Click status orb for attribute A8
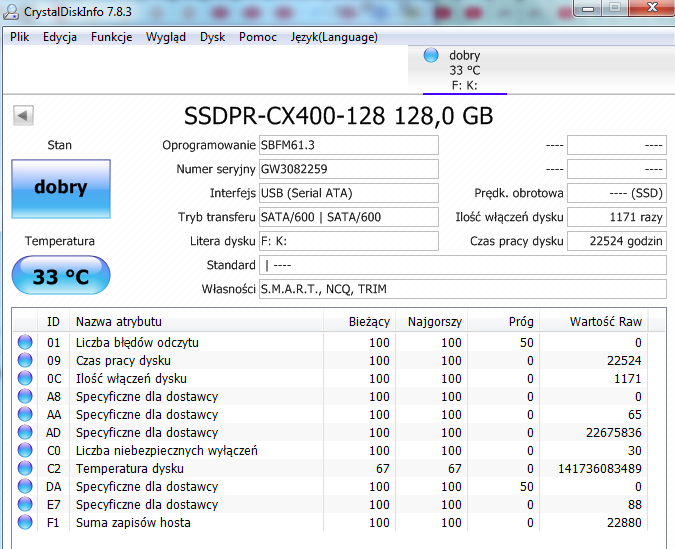 (x=25, y=396)
